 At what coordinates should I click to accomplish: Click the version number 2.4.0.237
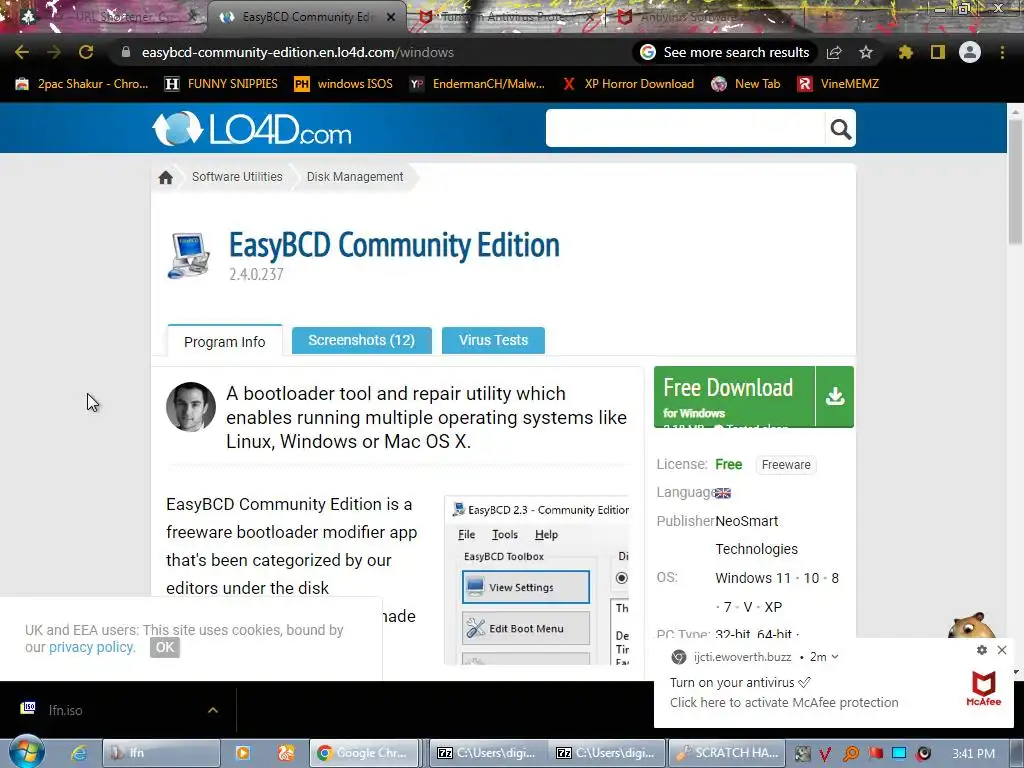point(256,274)
